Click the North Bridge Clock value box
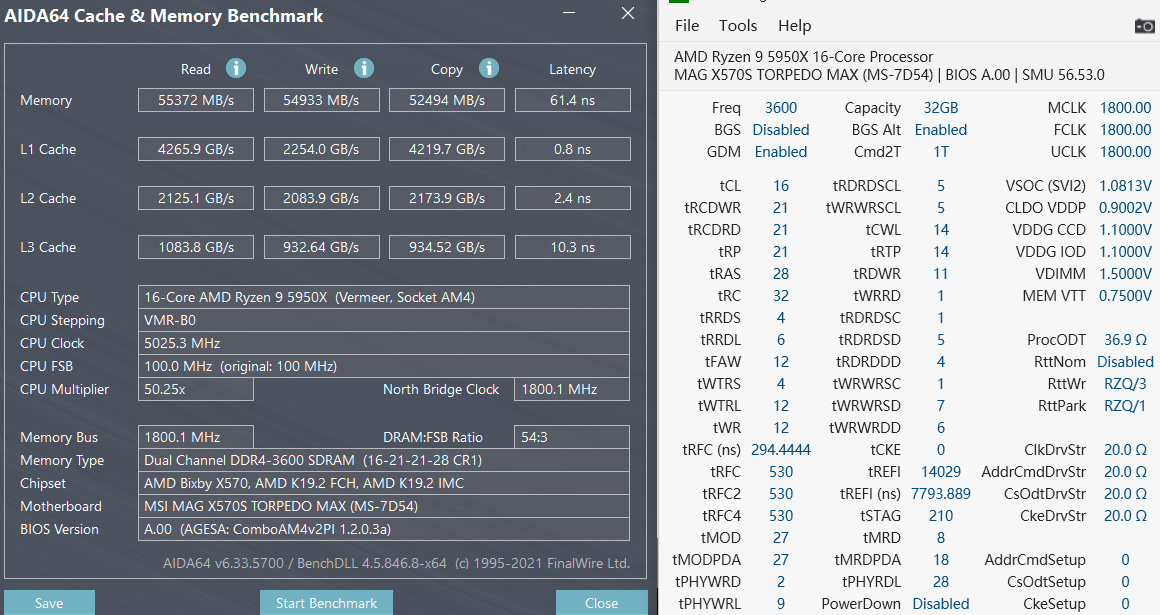The height and width of the screenshot is (615, 1160). click(571, 389)
